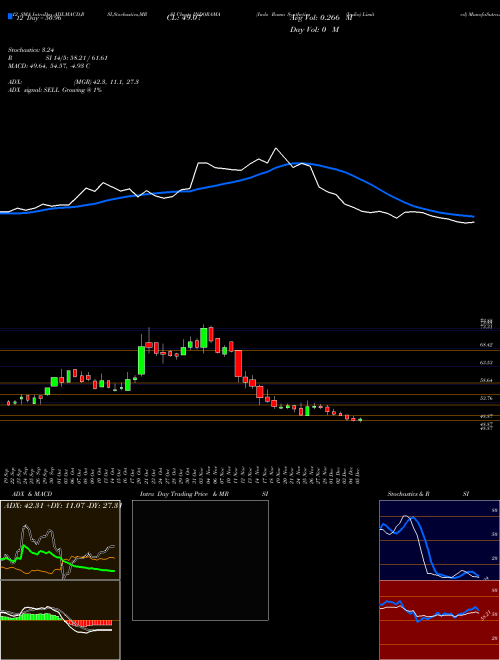This screenshot has height=660, width=500.
Task: Select the 'Stochastics: 3.24' reading
Action: (31, 50)
